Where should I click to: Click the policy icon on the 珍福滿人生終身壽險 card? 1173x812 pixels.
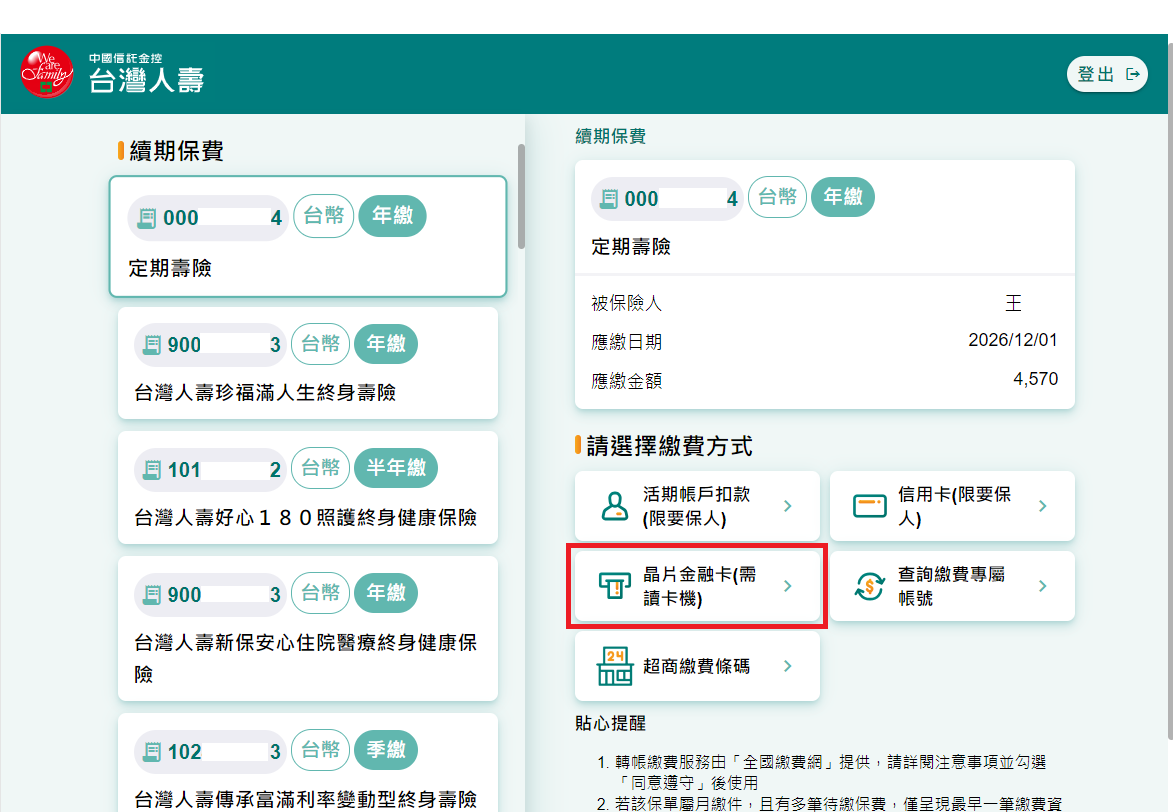[x=152, y=345]
